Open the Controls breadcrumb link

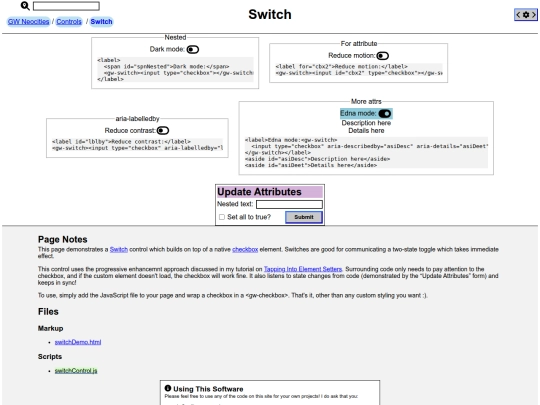pyautogui.click(x=69, y=22)
